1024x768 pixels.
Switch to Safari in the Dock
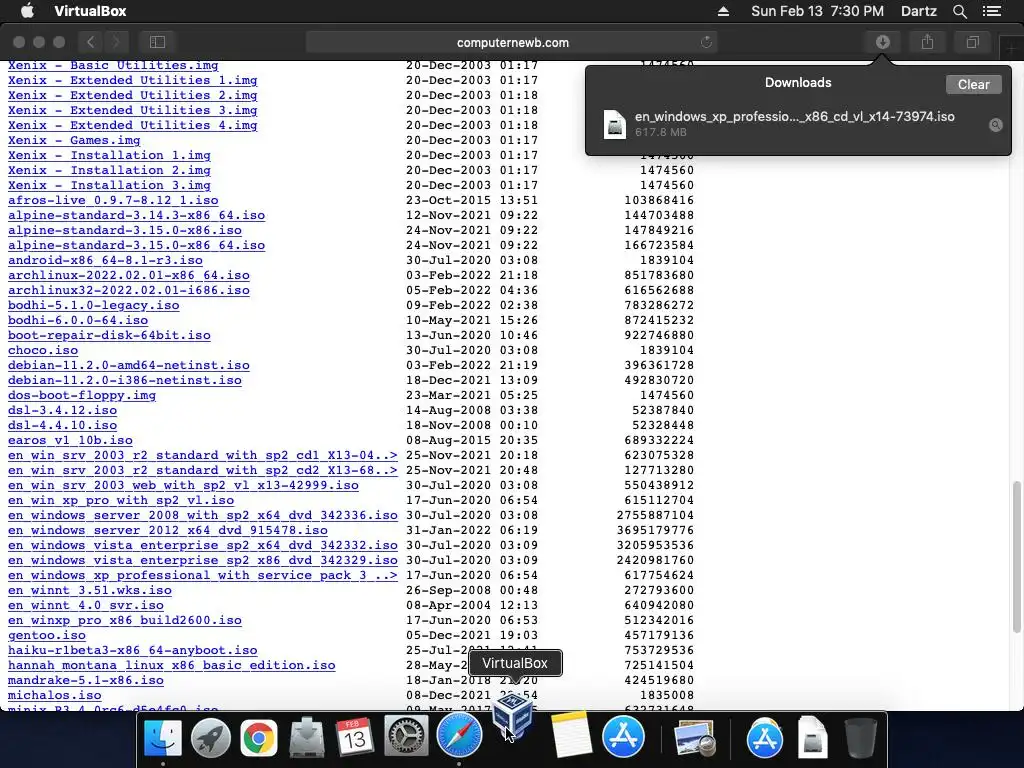pos(459,735)
